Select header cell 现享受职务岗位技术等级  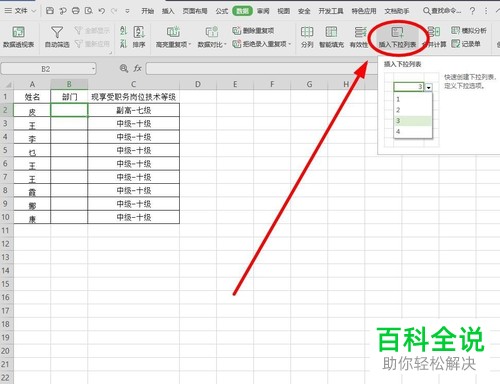click(133, 97)
